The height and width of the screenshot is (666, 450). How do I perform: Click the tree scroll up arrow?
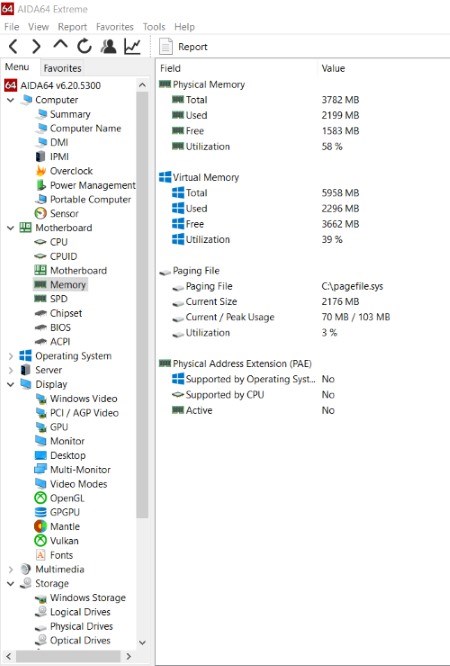[142, 85]
